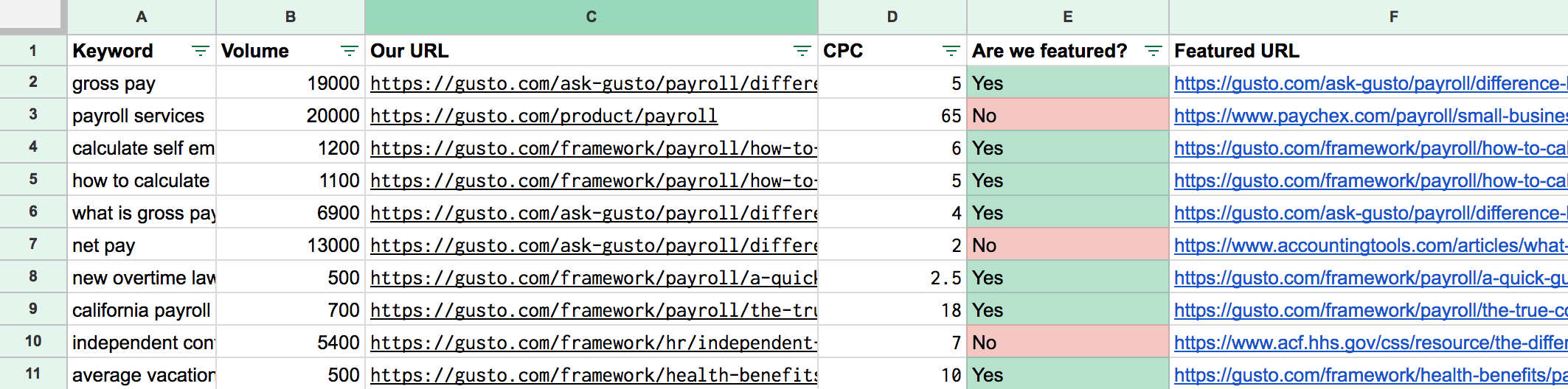
Task: Open Our URL link for 'gross pay' row
Action: click(594, 83)
